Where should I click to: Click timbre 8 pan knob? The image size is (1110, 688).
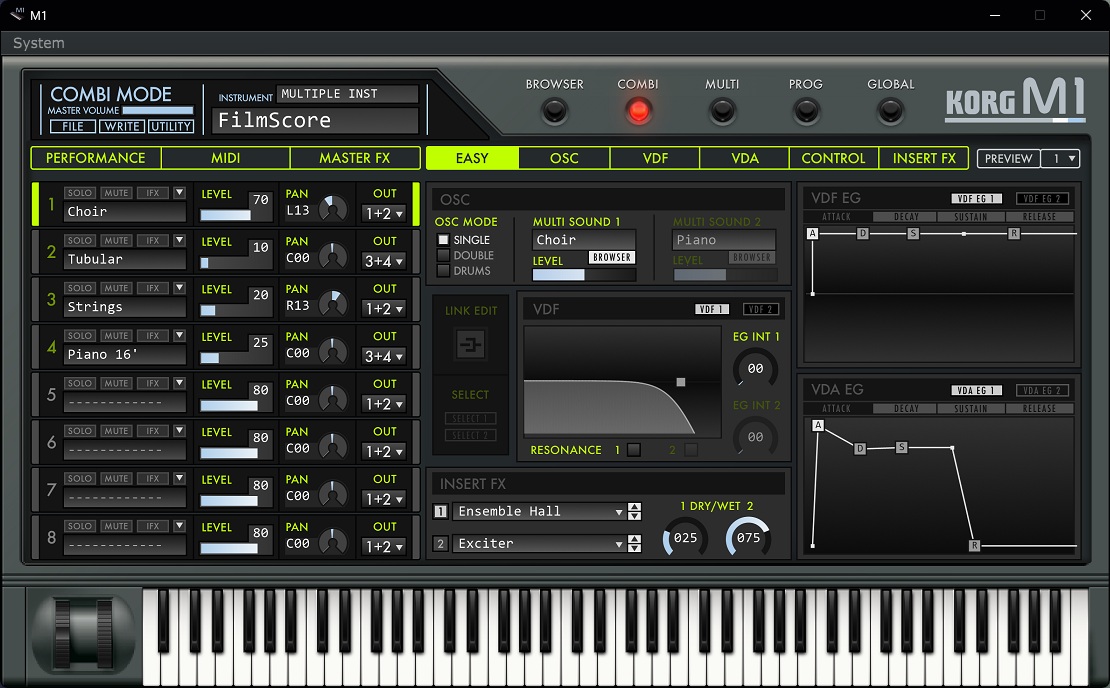[x=333, y=541]
